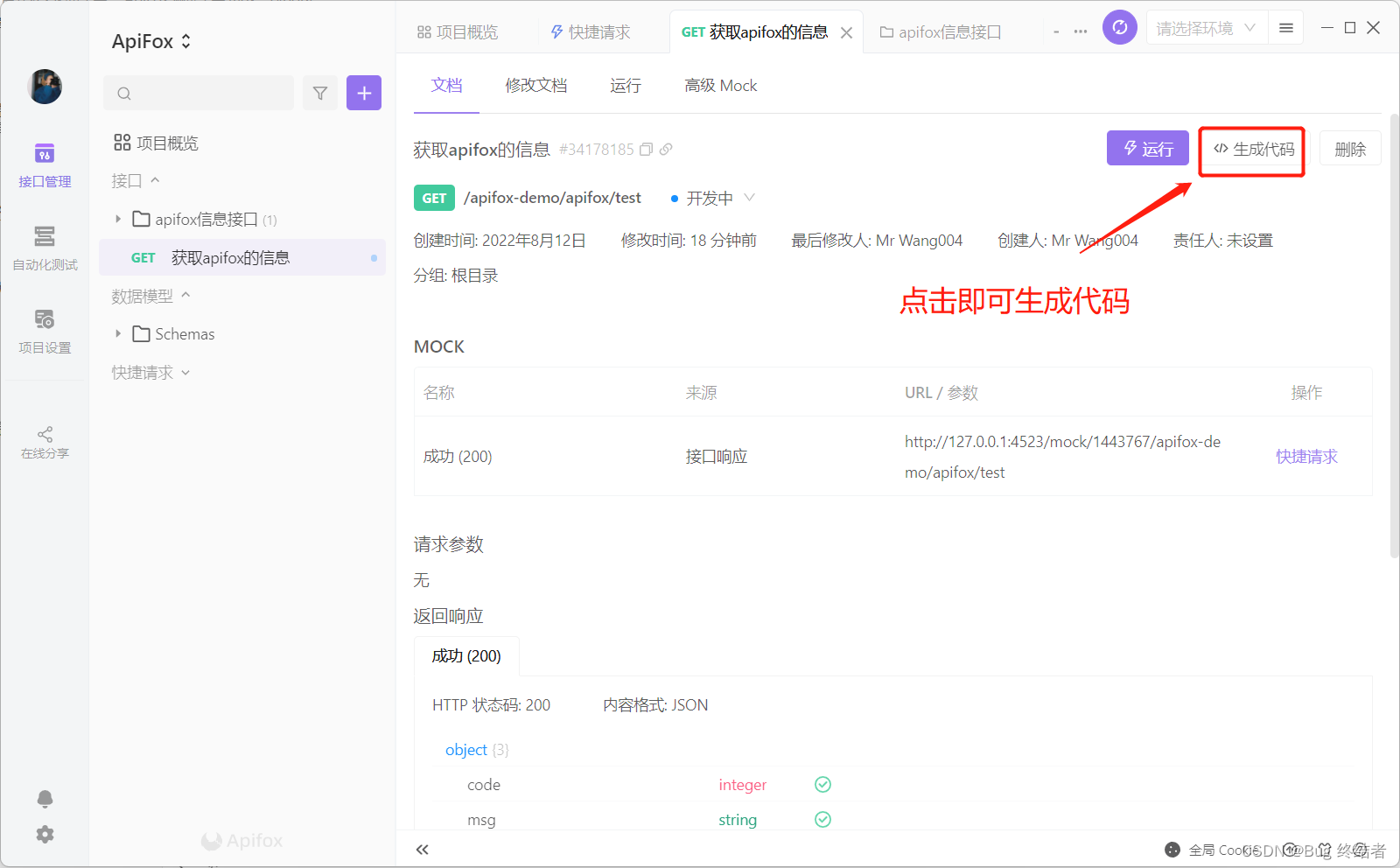Click the filter funnel icon
Screen dimensions: 1400x868
click(x=320, y=93)
